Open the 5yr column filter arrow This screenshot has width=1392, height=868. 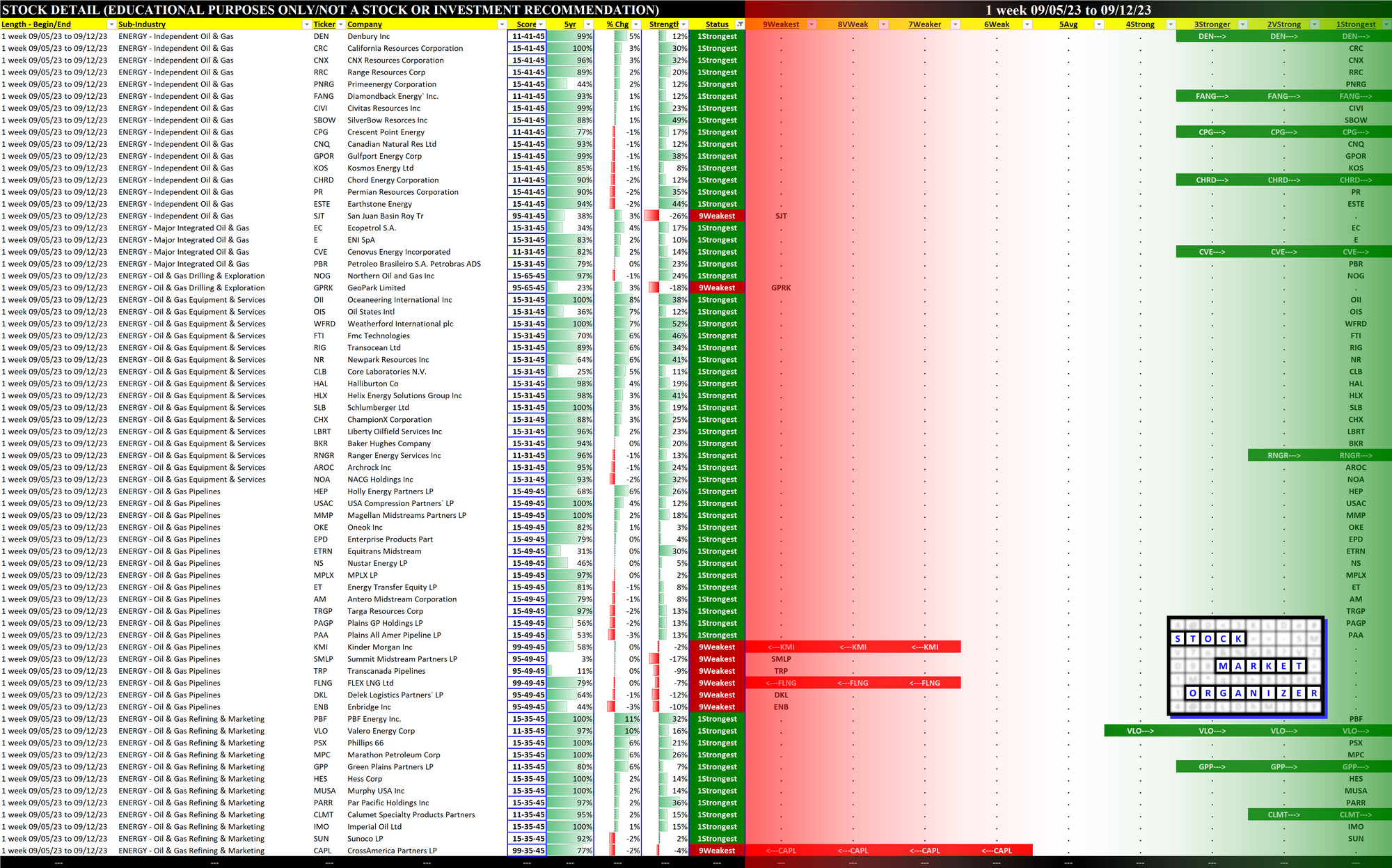pos(588,24)
